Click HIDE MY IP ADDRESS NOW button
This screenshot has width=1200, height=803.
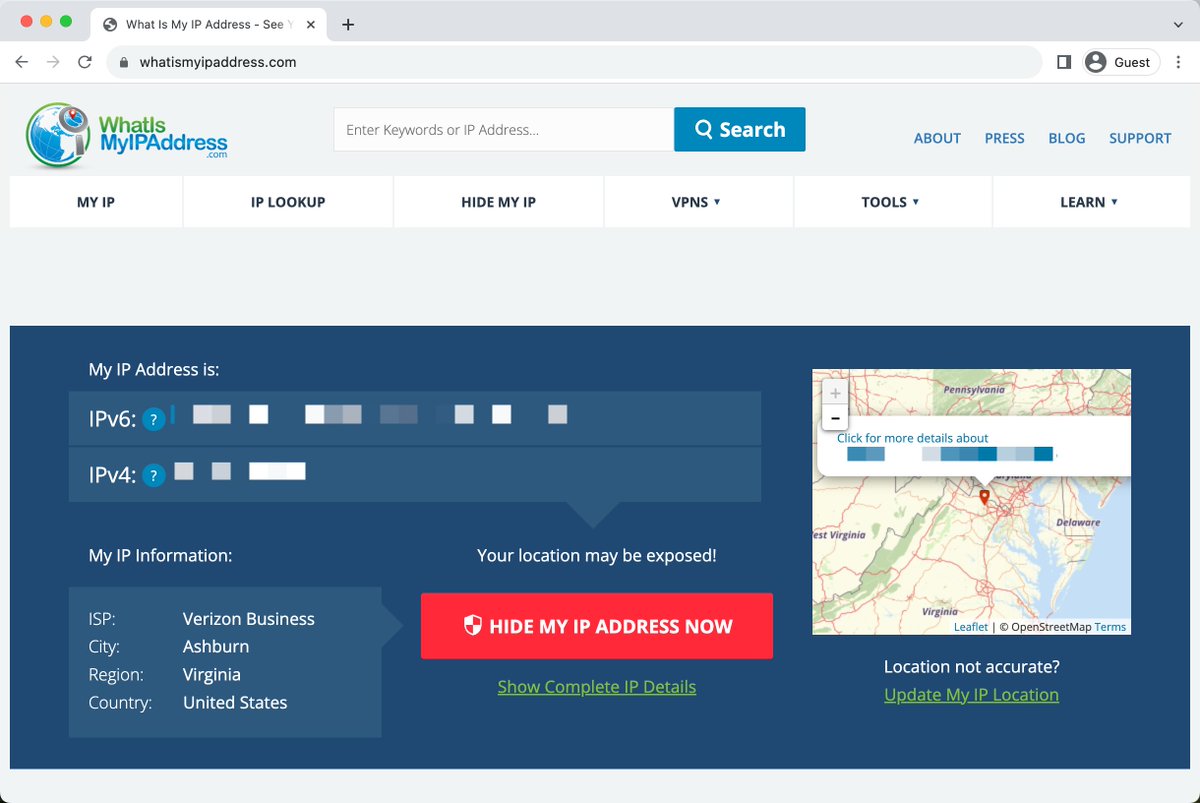point(597,626)
